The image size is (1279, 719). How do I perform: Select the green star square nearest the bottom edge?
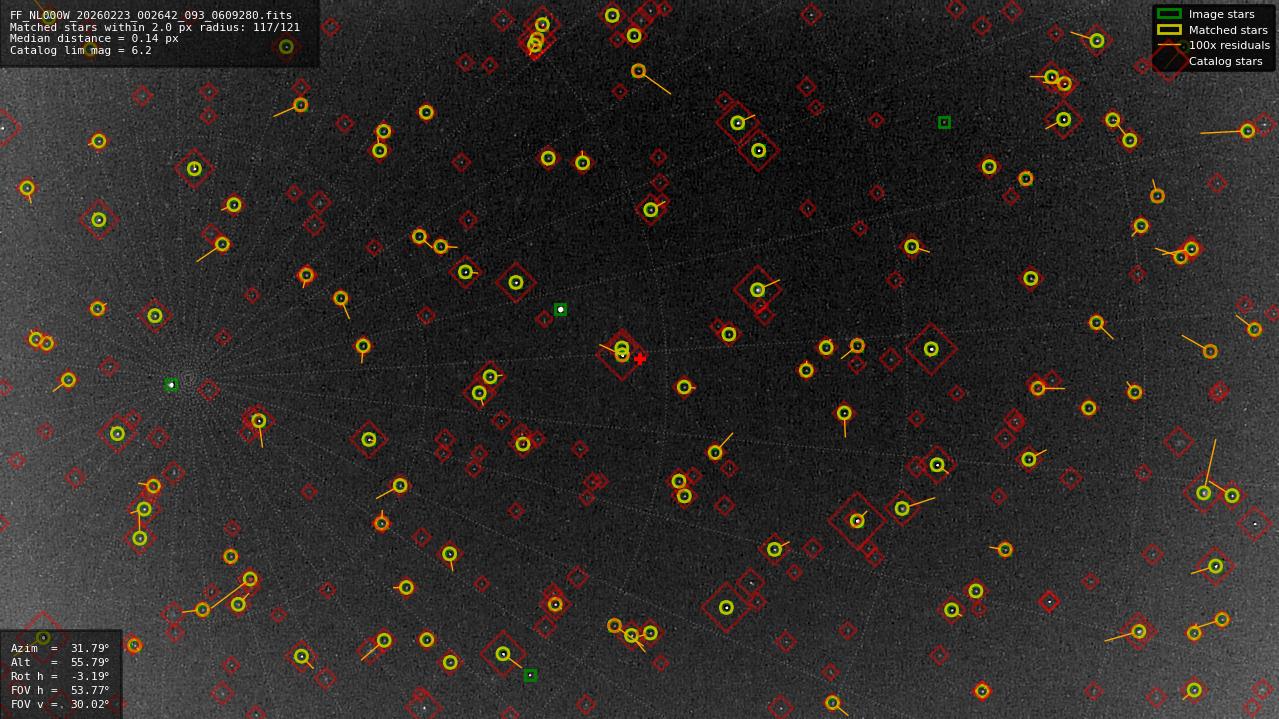(530, 675)
